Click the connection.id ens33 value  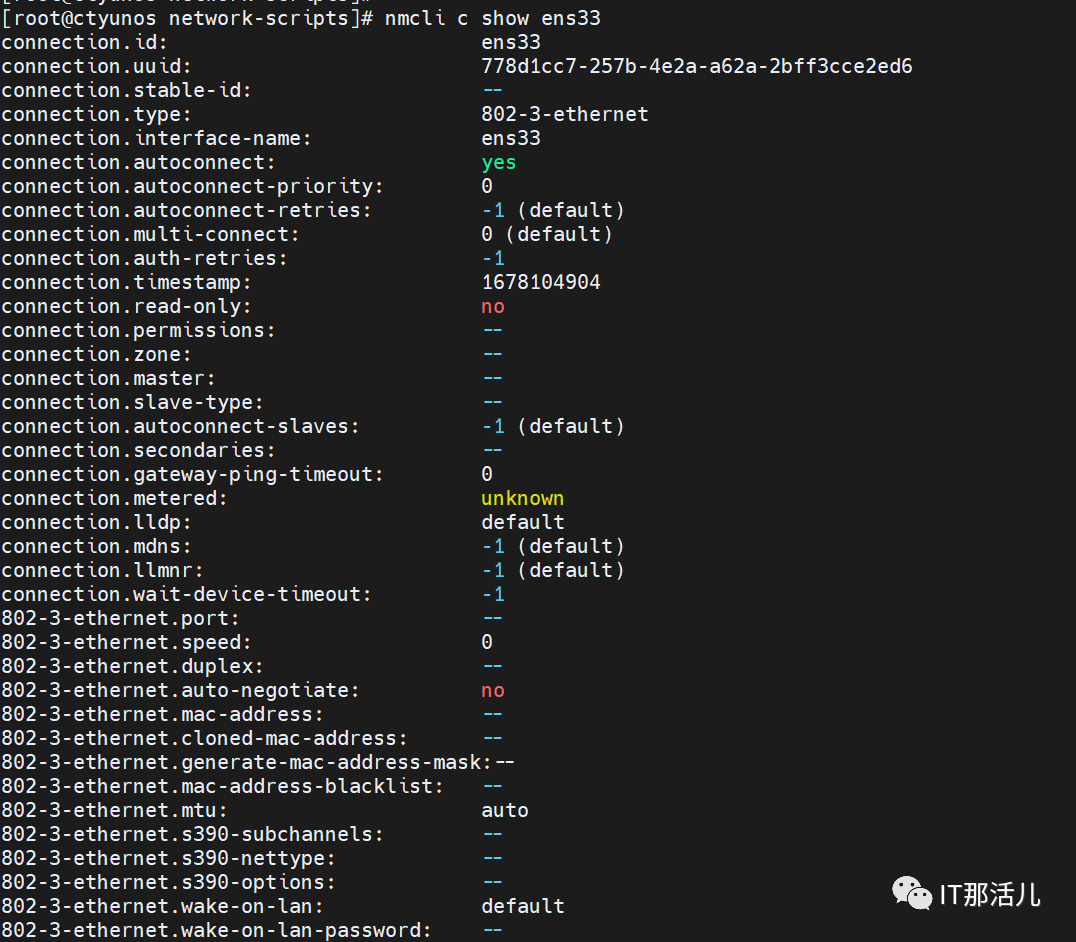click(511, 42)
